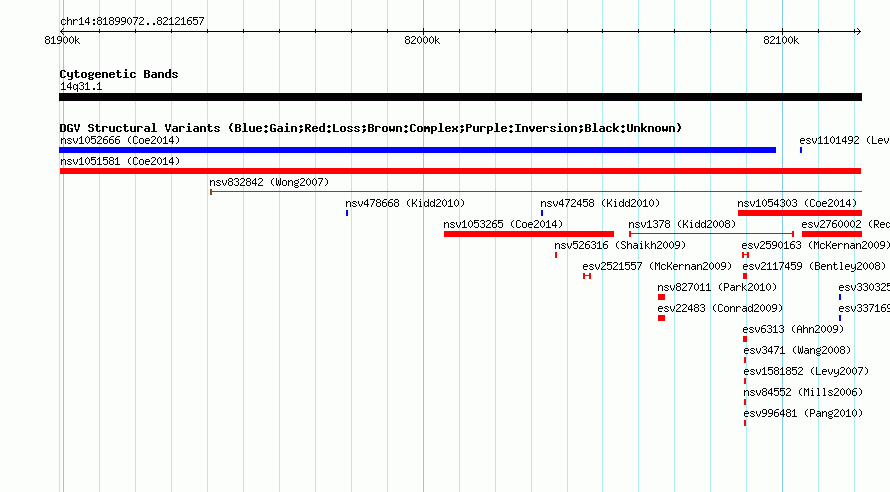Screen dimensions: 890x492
Task: Select the red block under esv22483
Action: (x=661, y=318)
